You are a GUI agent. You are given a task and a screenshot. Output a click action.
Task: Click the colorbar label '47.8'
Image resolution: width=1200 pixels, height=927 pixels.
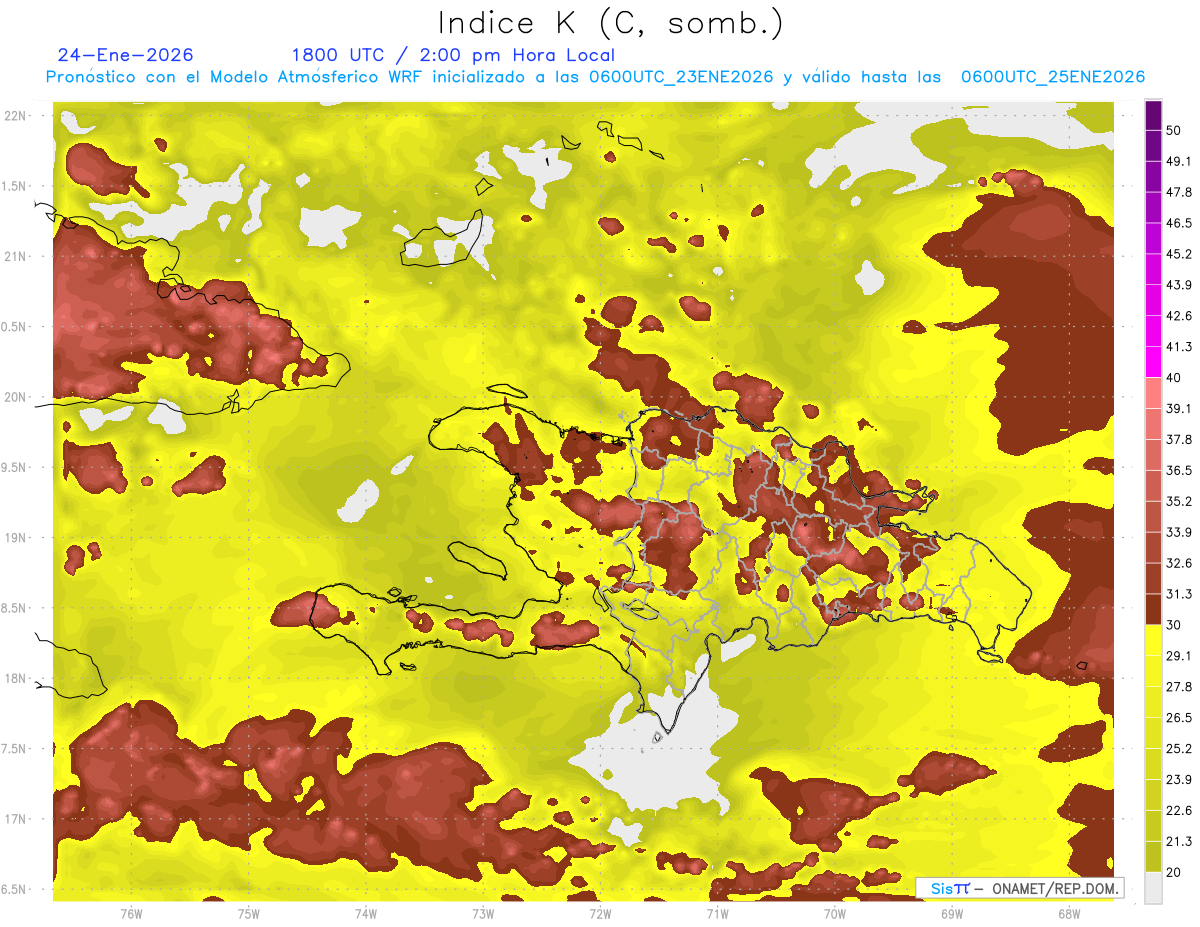point(1179,192)
